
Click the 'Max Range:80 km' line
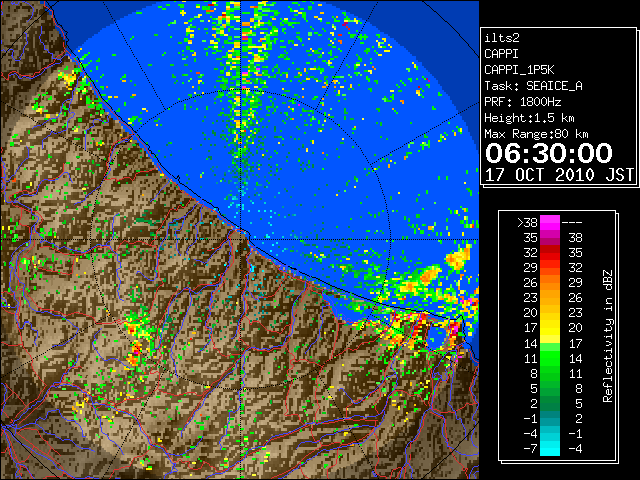(x=536, y=134)
